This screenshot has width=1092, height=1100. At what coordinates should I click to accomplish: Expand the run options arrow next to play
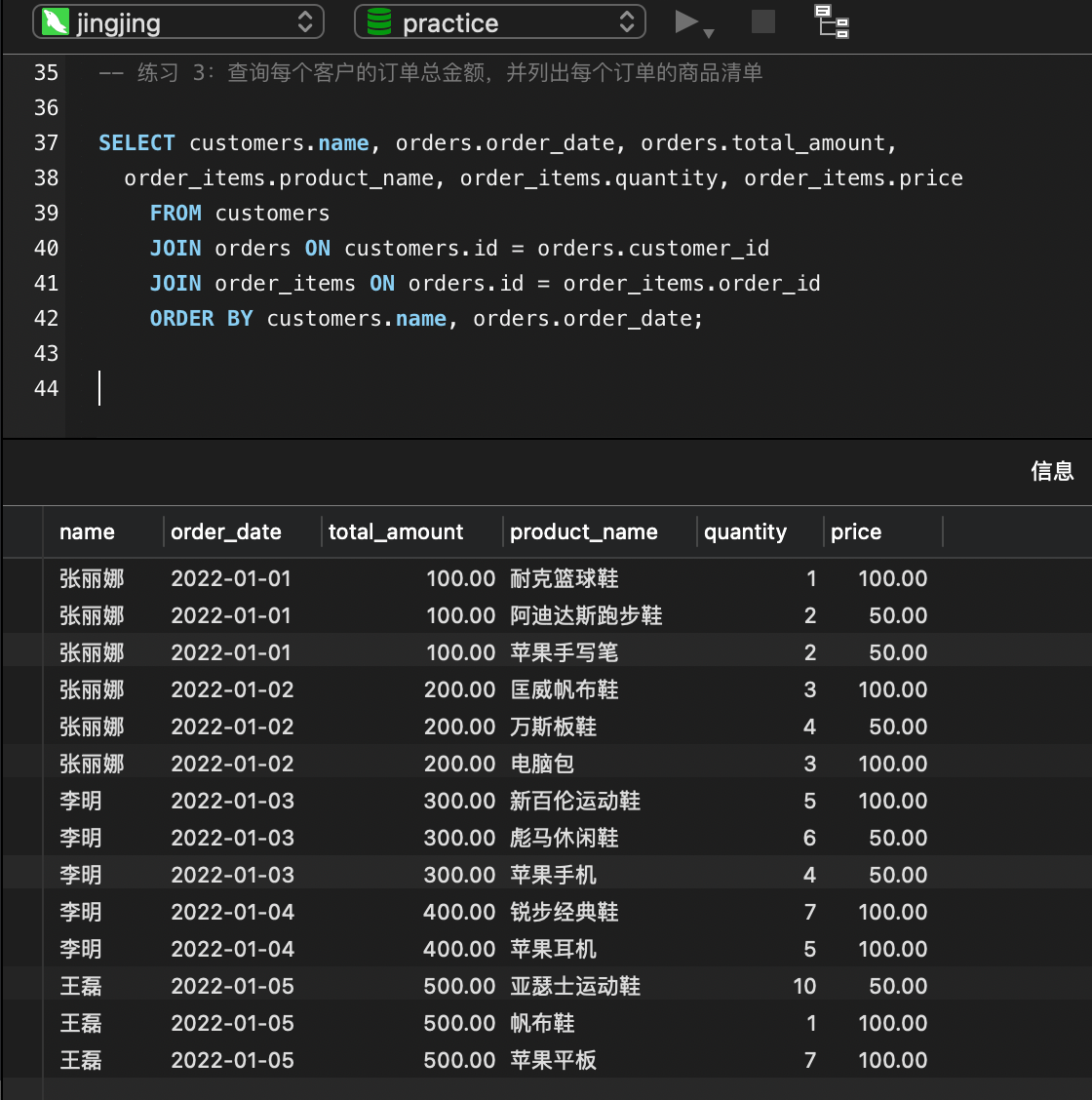[709, 32]
